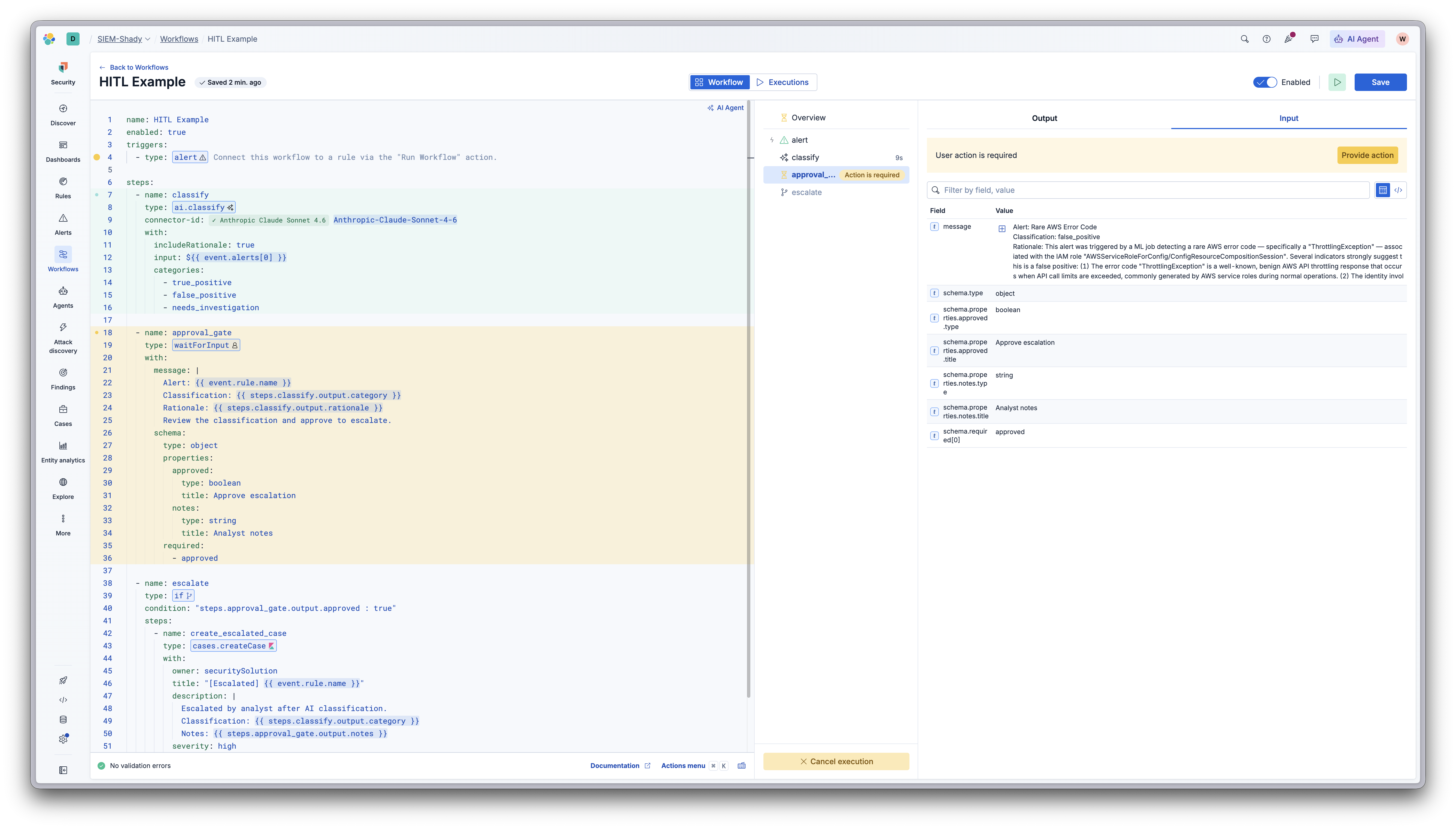Run the workflow with play button
Screen dimensions: 1456x829
(1336, 82)
